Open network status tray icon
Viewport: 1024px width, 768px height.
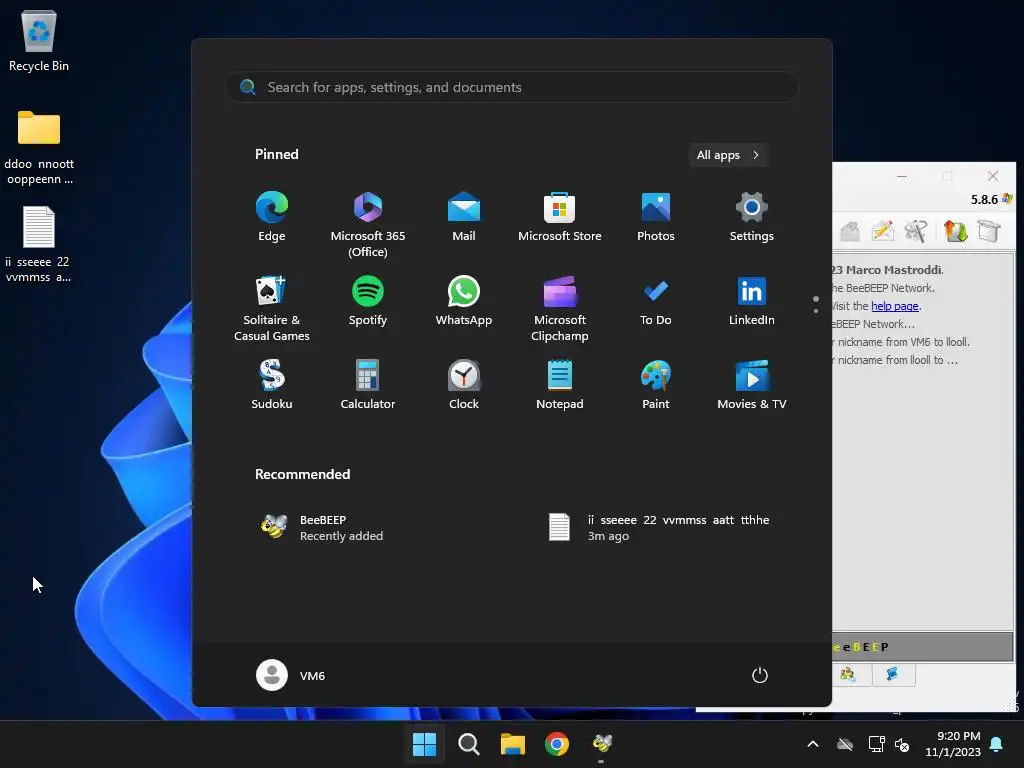point(876,744)
